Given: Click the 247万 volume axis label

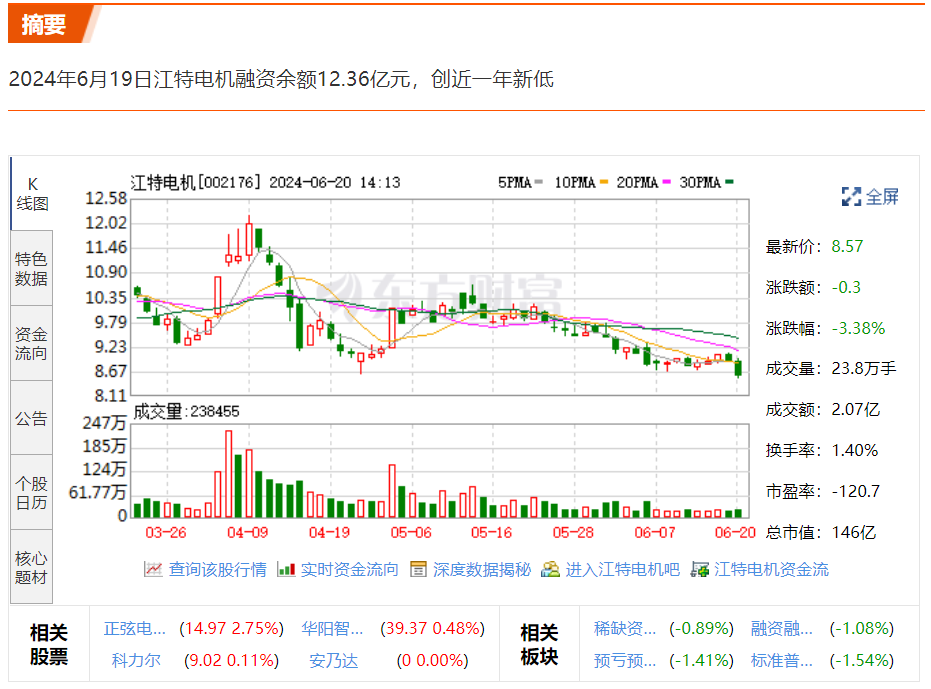Looking at the screenshot, I should pos(104,423).
